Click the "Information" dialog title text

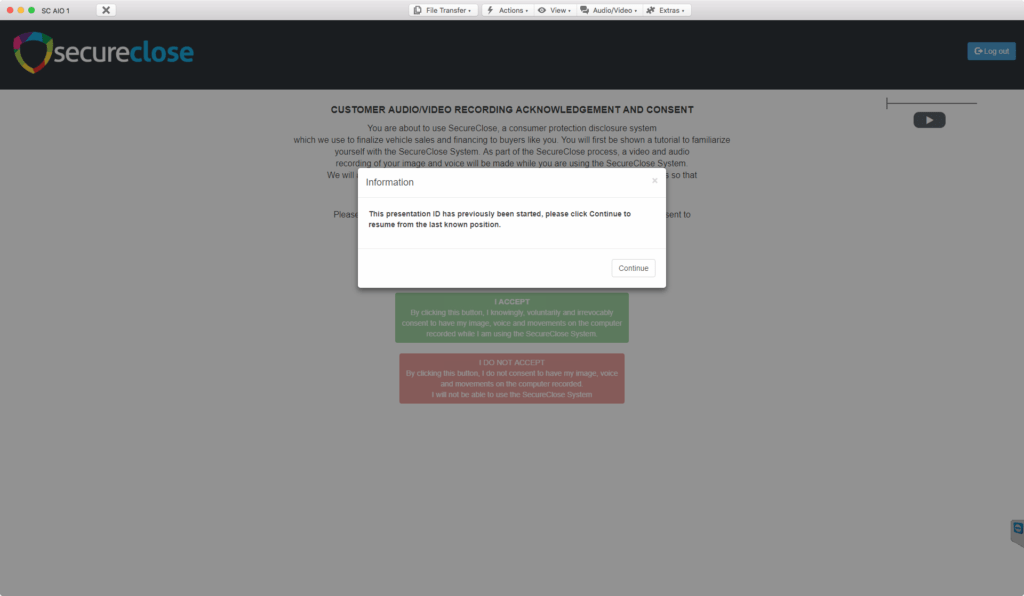[x=389, y=182]
